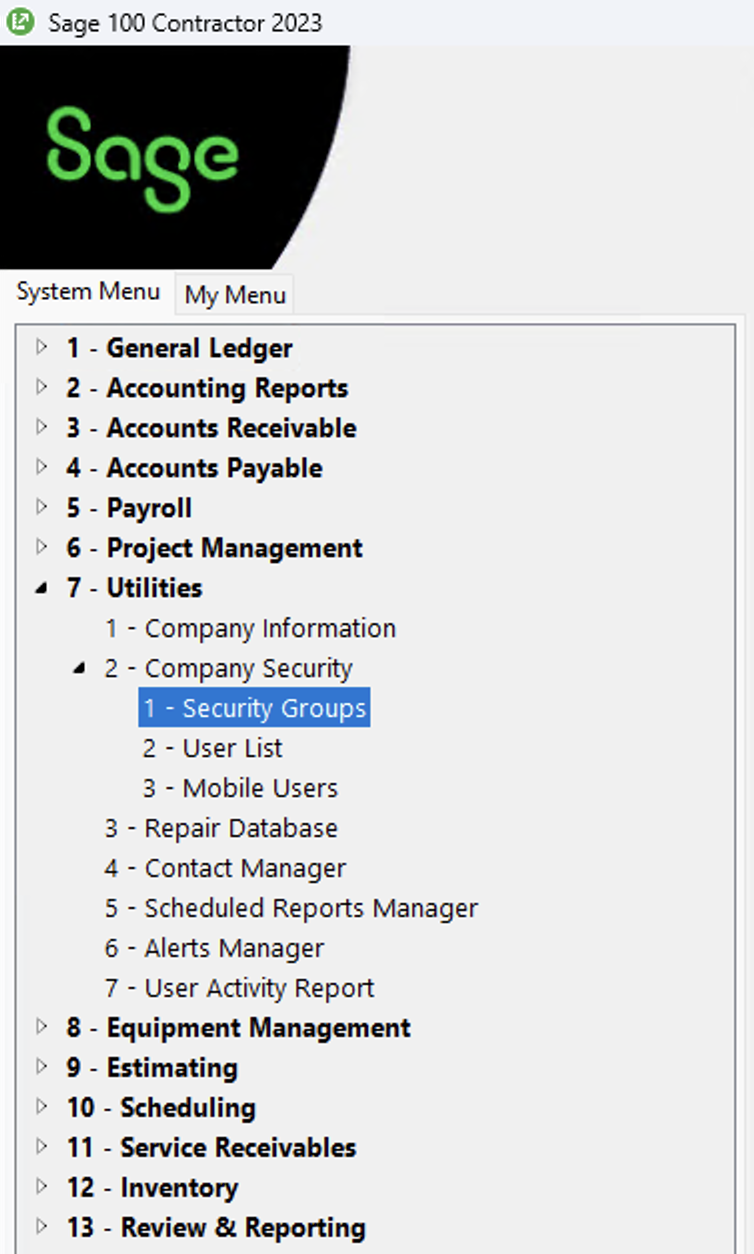The width and height of the screenshot is (754, 1254).
Task: Collapse the Company Security subtree arrow
Action: [79, 668]
